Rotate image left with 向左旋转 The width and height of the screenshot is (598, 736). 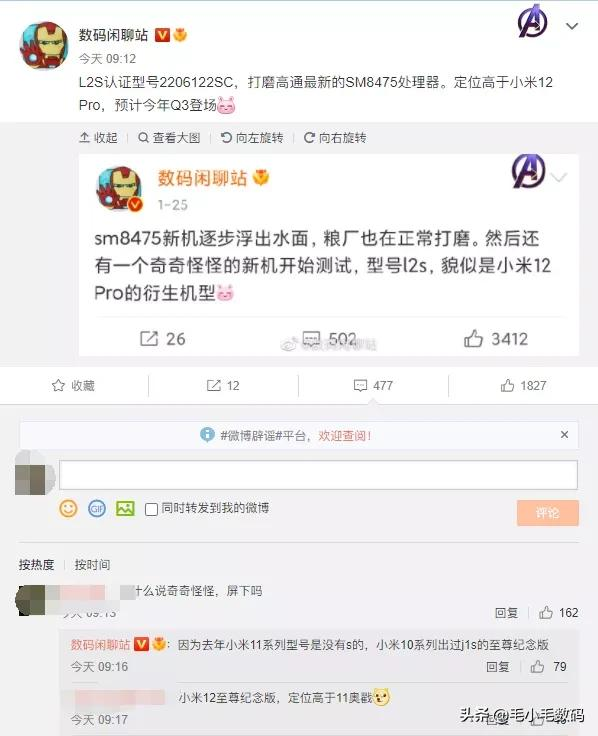[x=252, y=138]
